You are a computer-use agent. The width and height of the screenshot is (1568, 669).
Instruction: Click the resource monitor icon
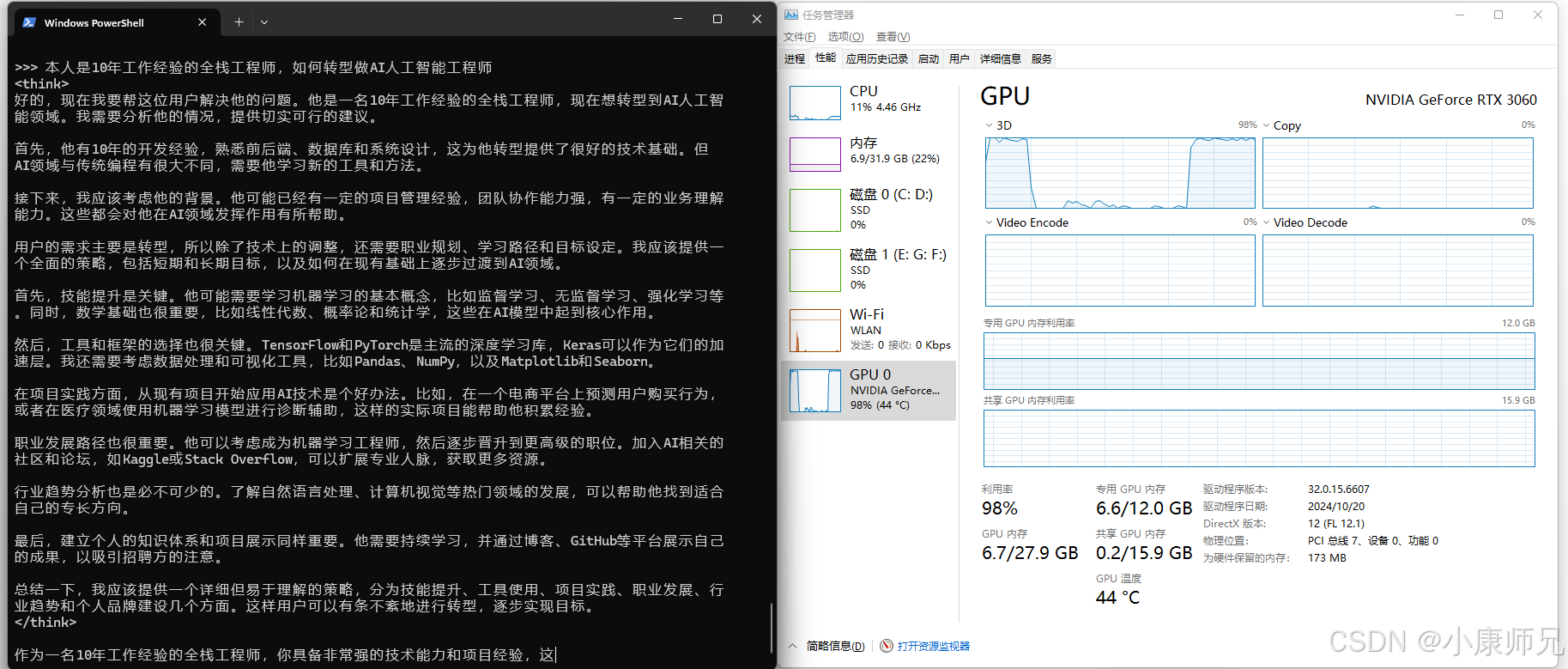point(887,646)
